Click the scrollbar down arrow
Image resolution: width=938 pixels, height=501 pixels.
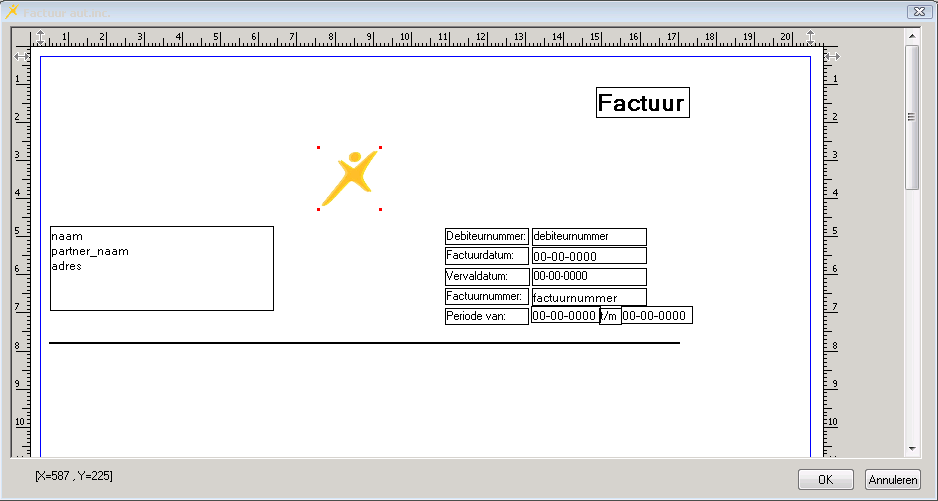click(x=911, y=449)
